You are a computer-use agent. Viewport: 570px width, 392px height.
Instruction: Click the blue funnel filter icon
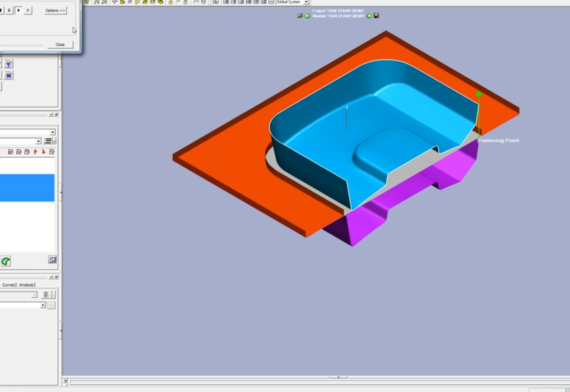pyautogui.click(x=9, y=64)
